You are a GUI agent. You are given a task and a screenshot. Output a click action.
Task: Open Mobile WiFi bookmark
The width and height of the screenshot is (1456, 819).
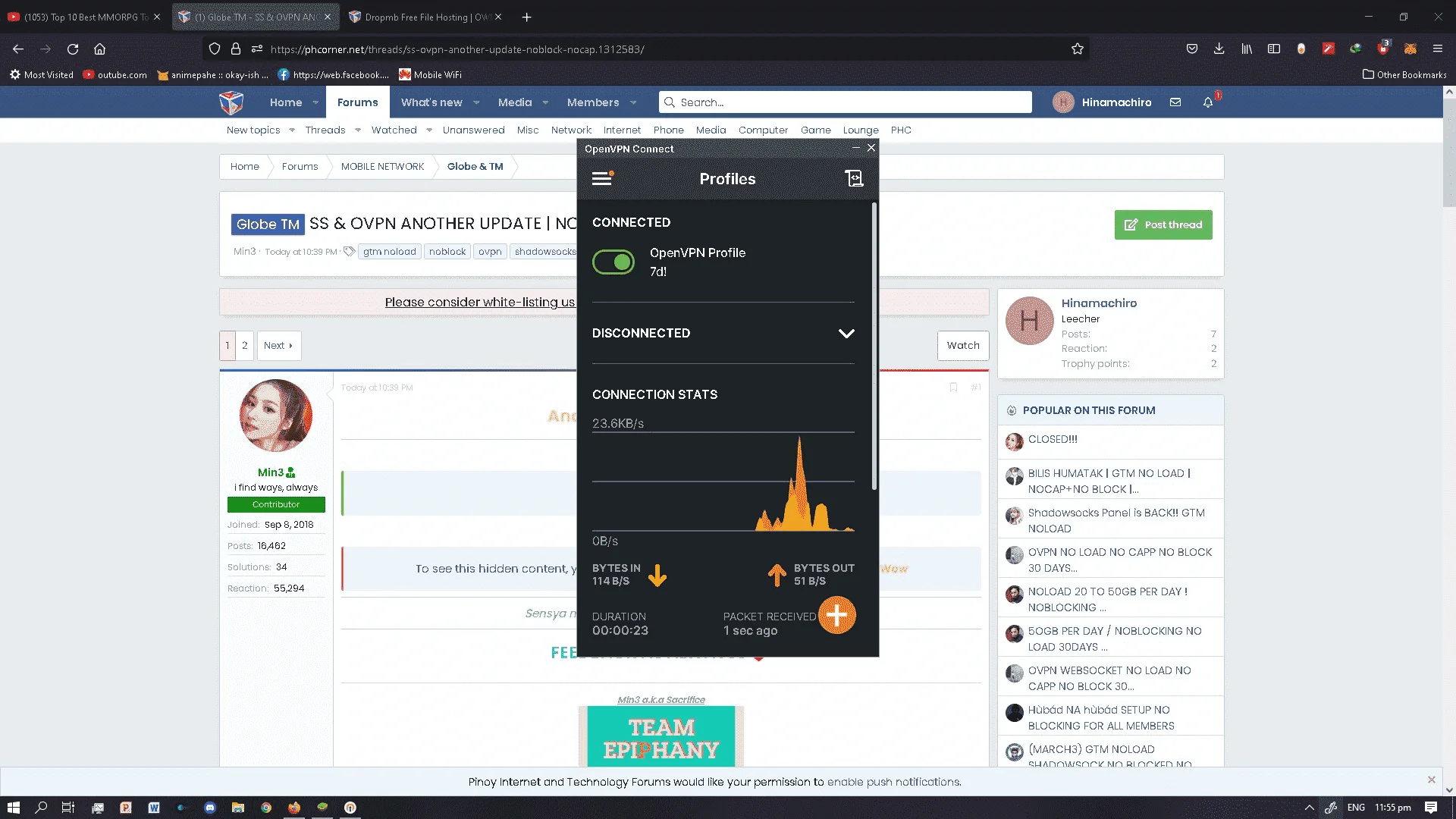(430, 74)
